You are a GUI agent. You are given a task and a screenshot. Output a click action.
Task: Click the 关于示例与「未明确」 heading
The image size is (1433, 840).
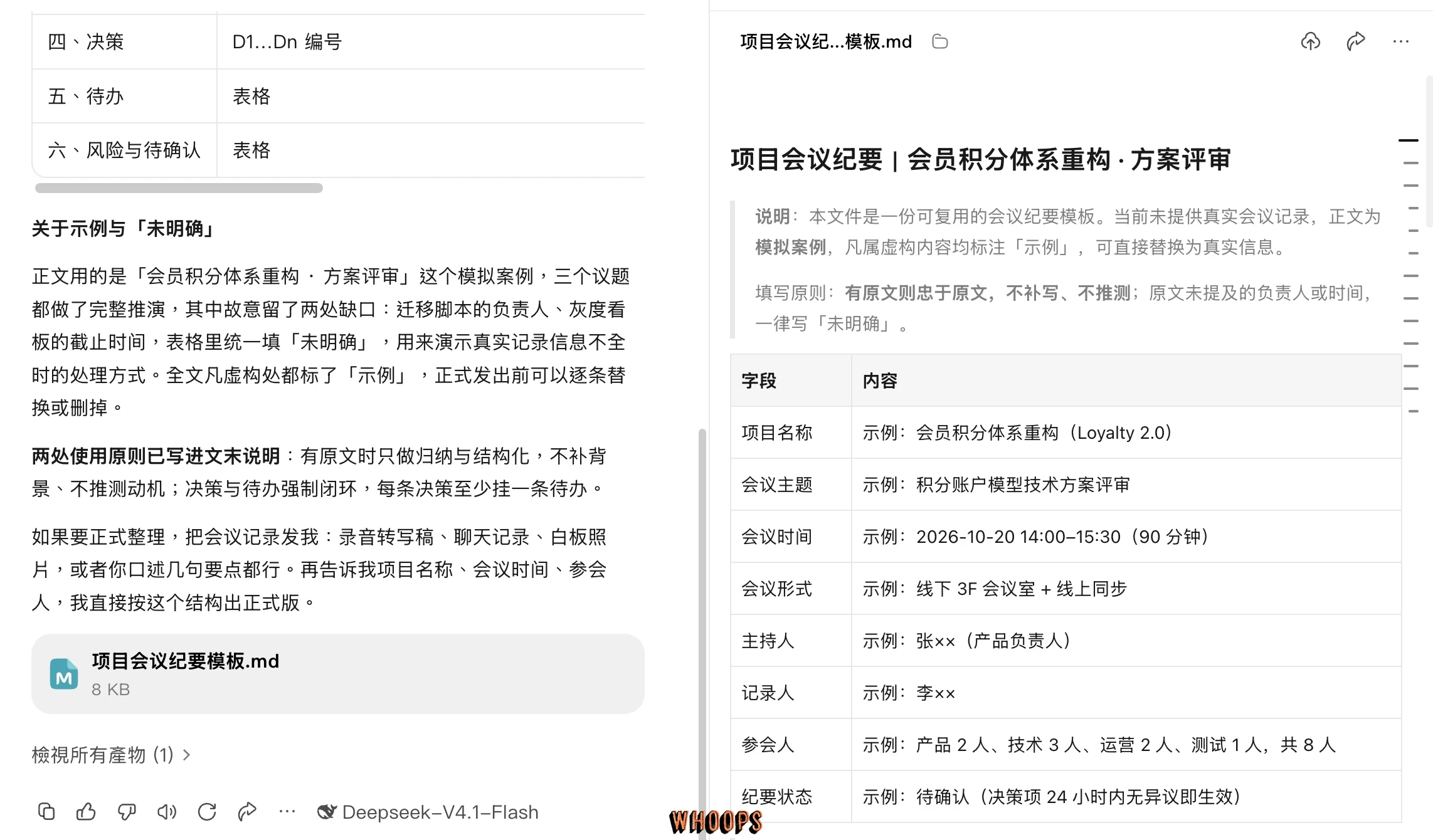point(124,228)
